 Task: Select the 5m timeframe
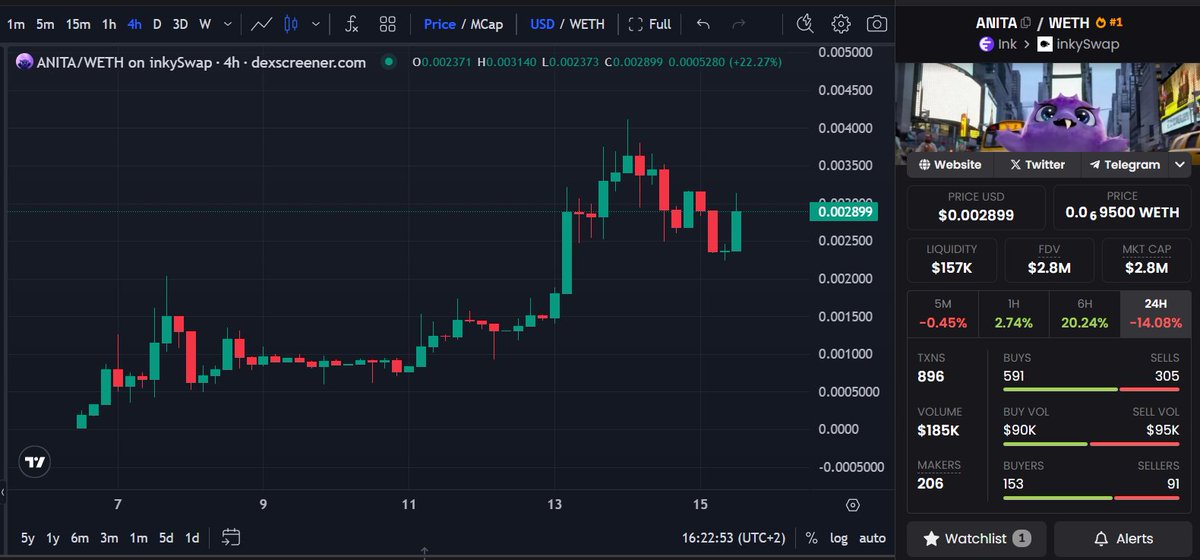point(45,23)
